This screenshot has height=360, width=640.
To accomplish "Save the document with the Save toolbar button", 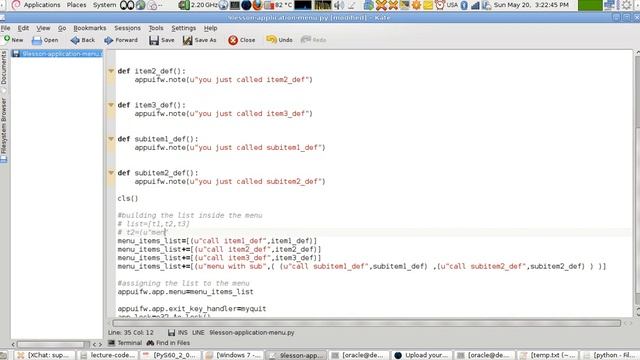I will coord(162,40).
